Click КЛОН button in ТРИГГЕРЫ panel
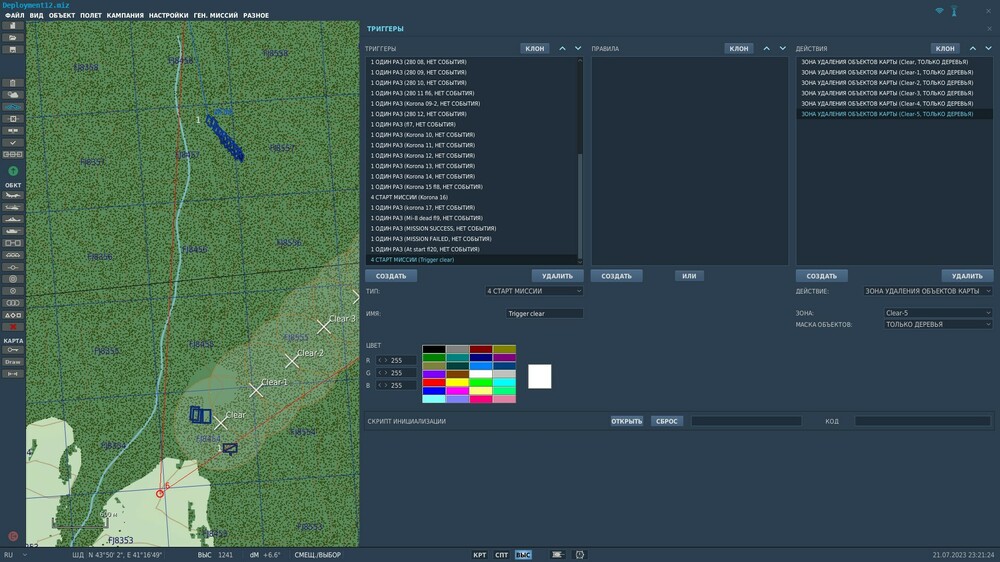This screenshot has height=562, width=1000. tap(534, 48)
